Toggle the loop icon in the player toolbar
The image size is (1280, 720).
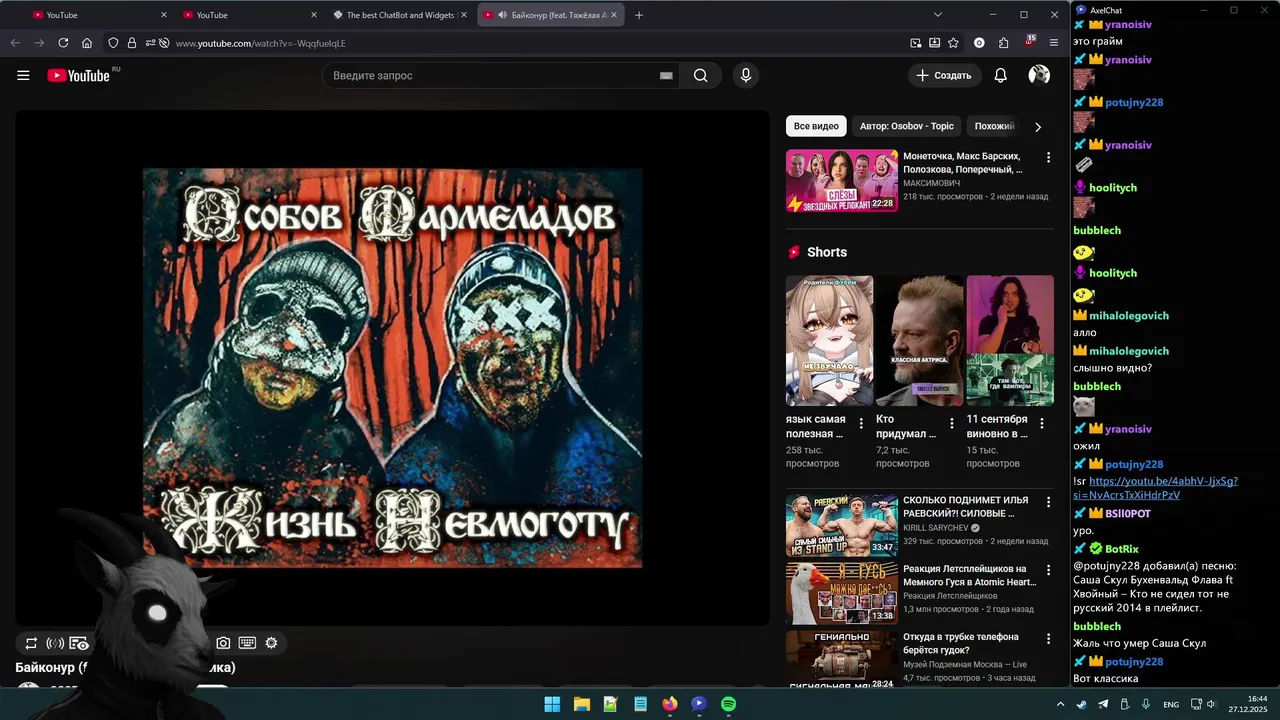[x=31, y=643]
